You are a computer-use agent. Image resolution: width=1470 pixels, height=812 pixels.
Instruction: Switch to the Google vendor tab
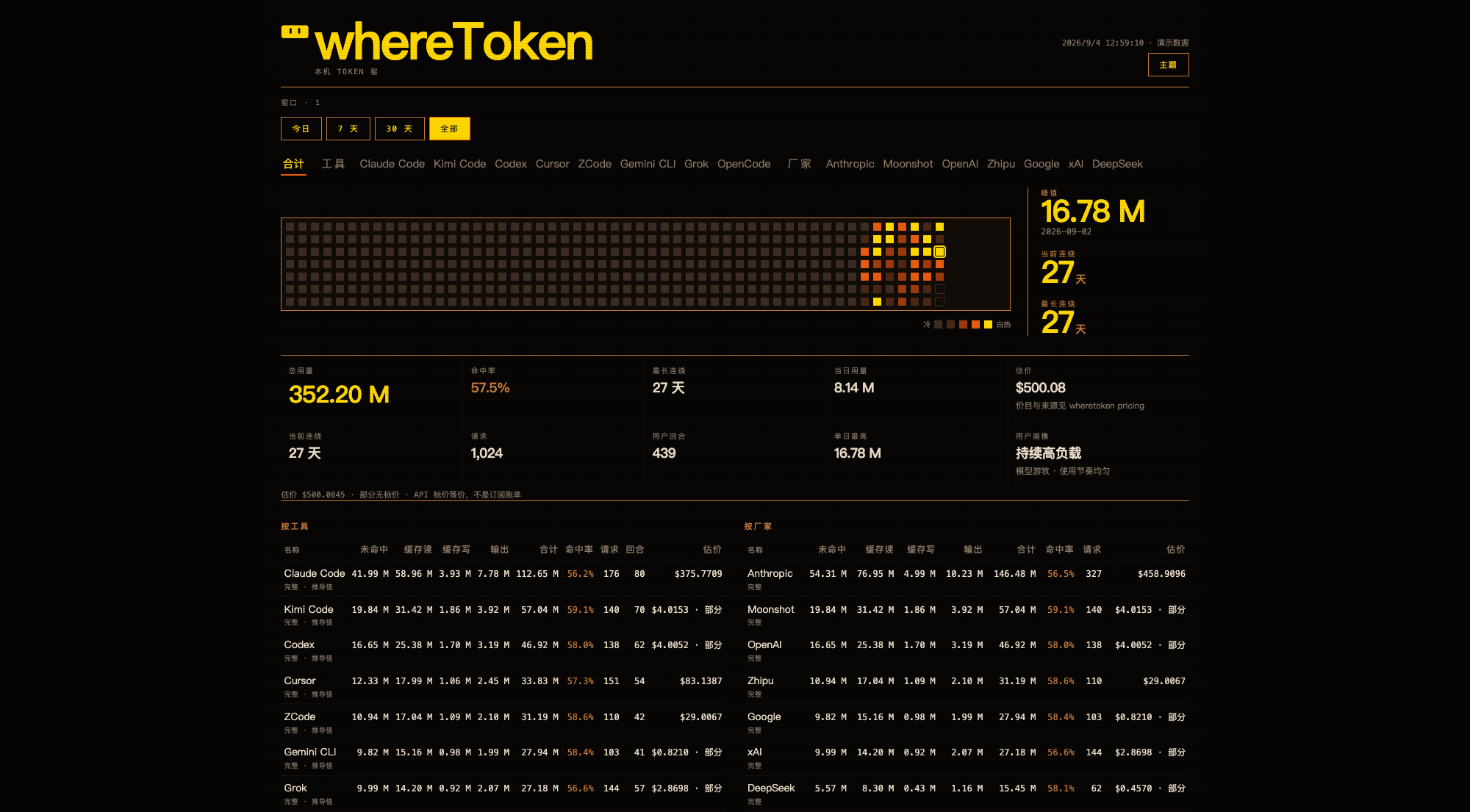[x=1041, y=164]
